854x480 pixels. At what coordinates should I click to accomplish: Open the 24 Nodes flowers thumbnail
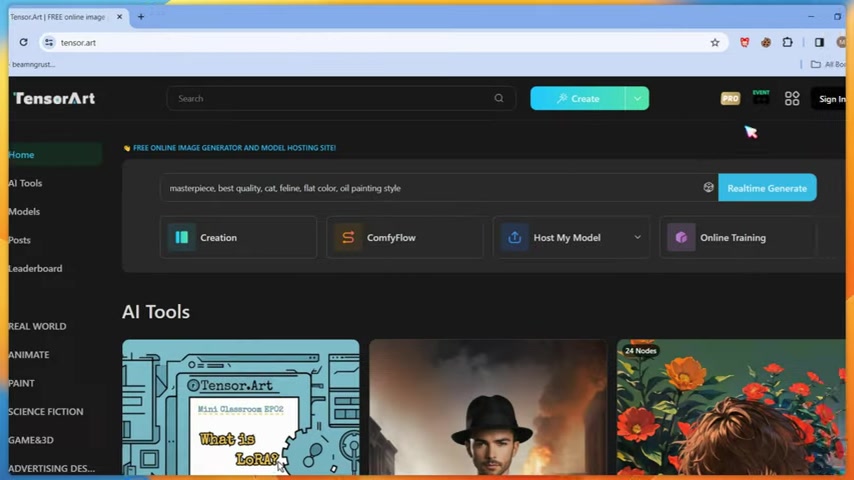(x=731, y=407)
